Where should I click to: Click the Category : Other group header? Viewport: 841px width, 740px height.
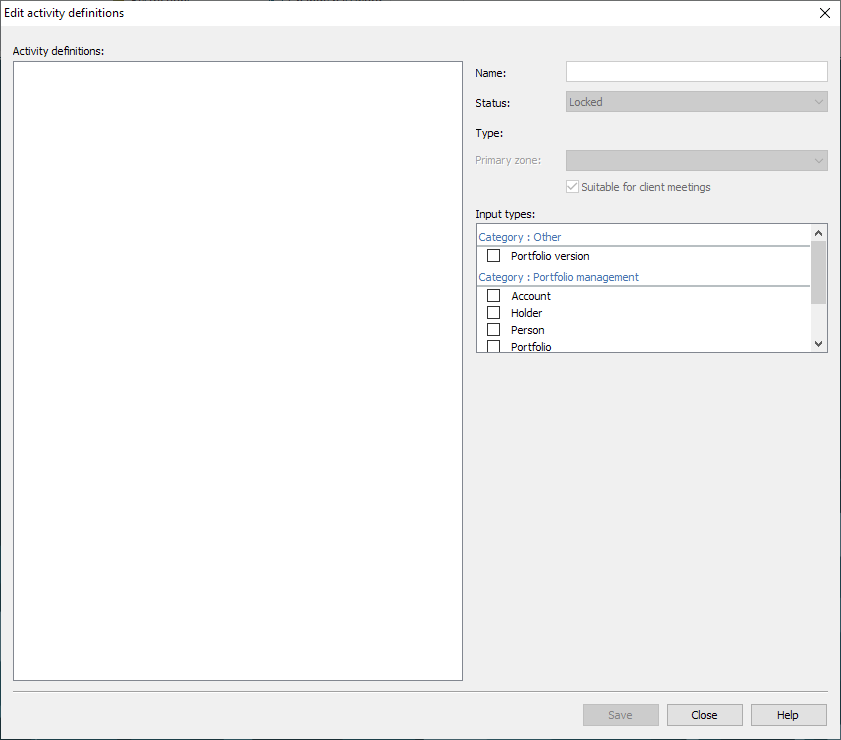coord(520,237)
